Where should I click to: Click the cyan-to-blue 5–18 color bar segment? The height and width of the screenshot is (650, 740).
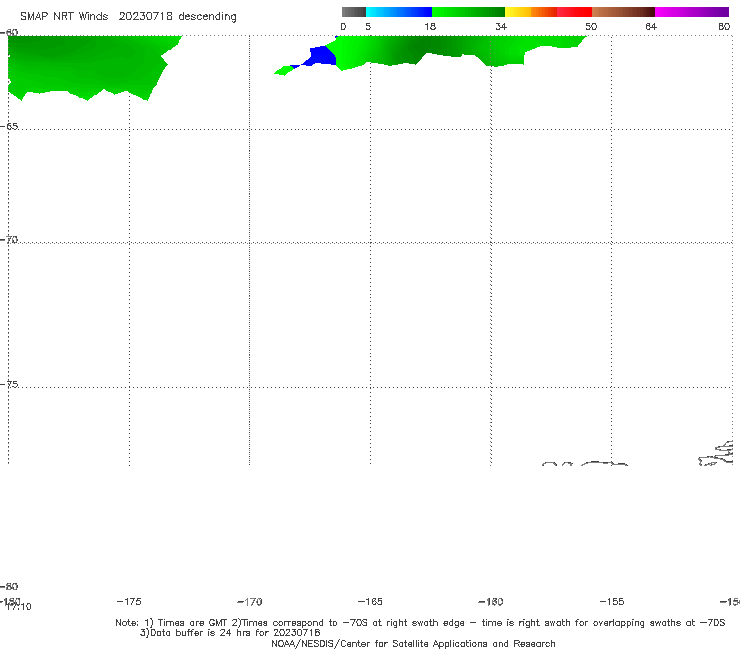(x=399, y=12)
